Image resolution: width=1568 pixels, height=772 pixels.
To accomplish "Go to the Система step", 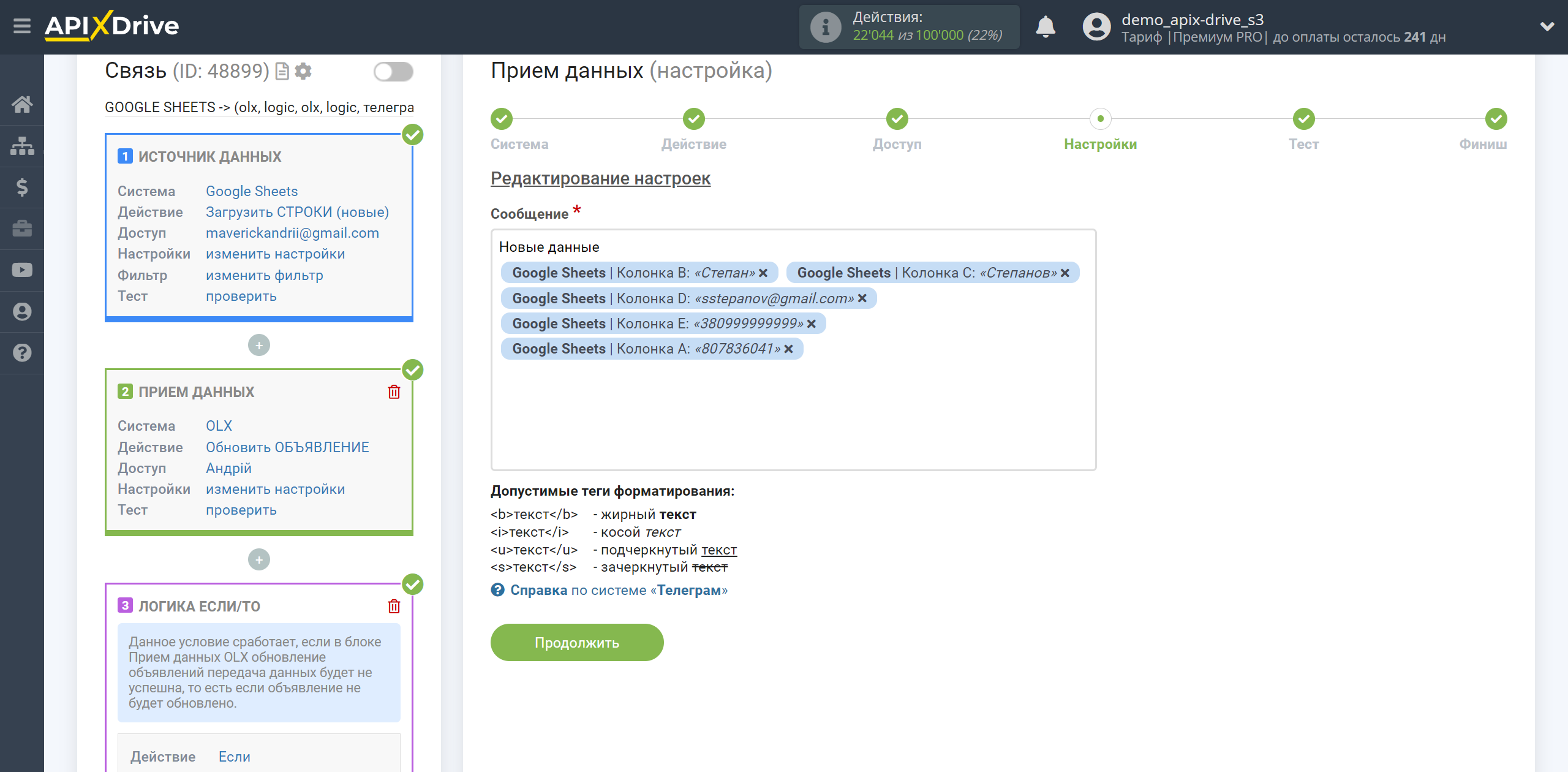I will tap(502, 119).
